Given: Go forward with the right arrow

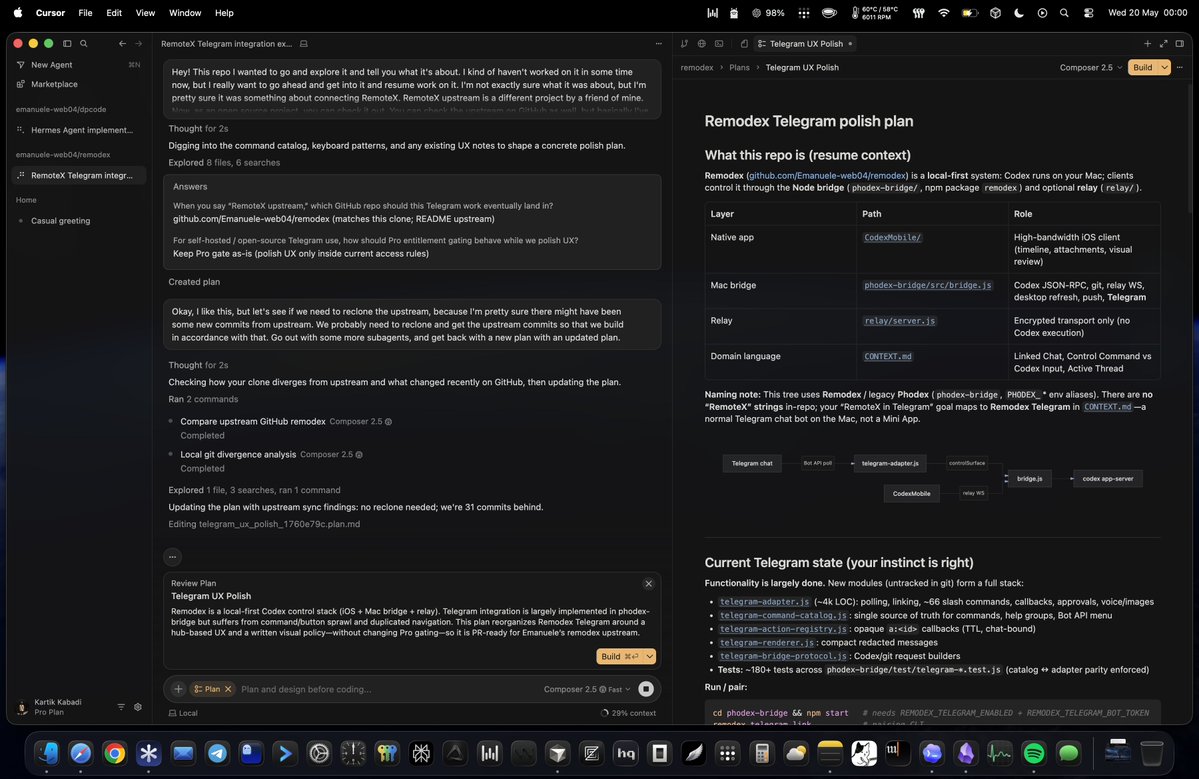Looking at the screenshot, I should coord(138,44).
